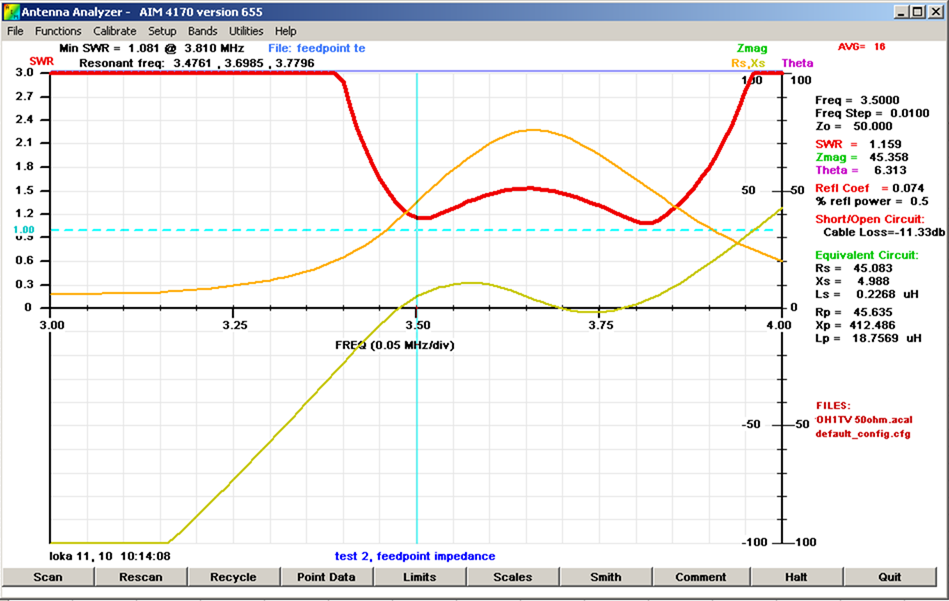Image resolution: width=949 pixels, height=601 pixels.
Task: Open the Scales settings button
Action: coord(512,577)
